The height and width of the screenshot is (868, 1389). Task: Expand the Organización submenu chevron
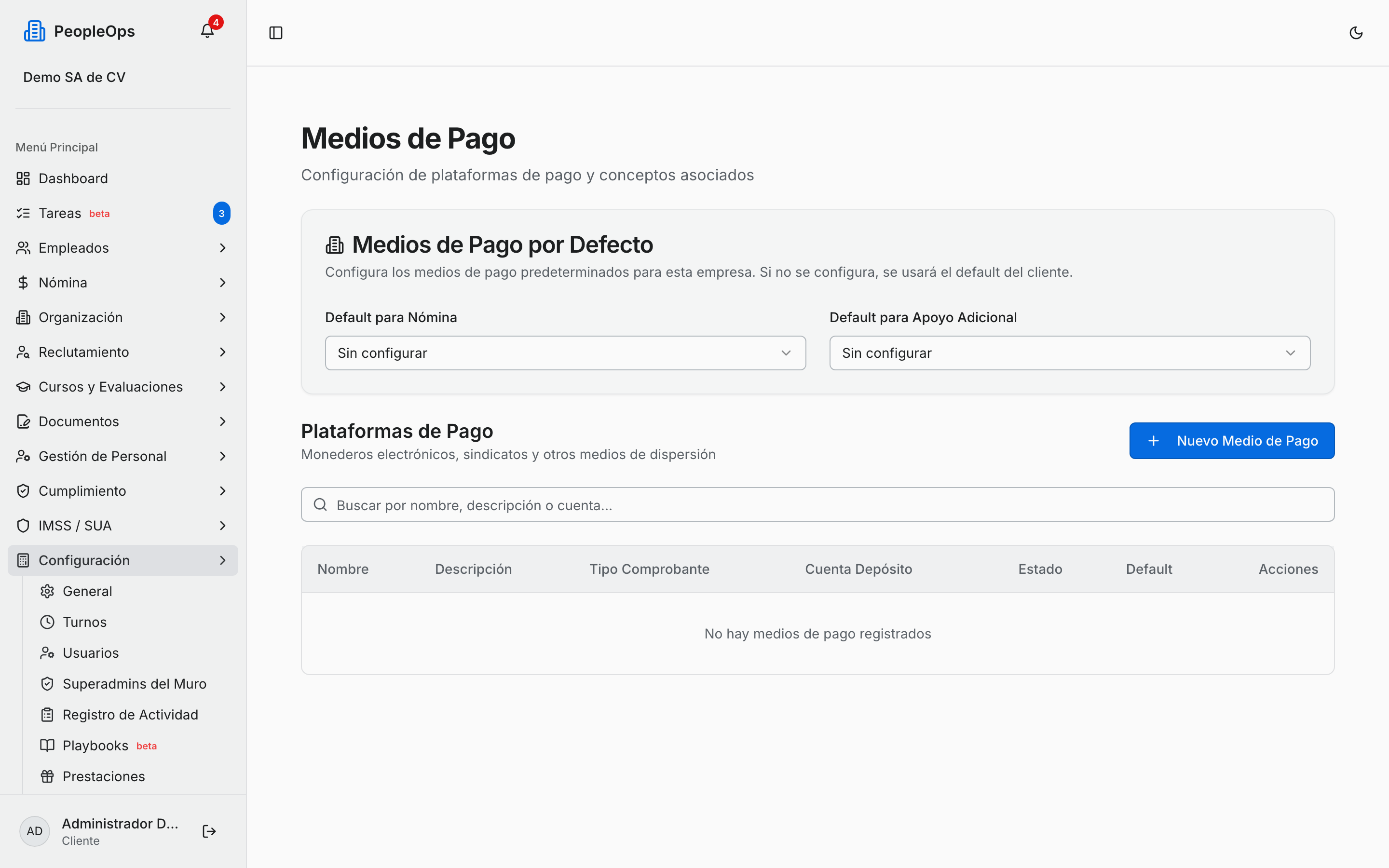223,317
